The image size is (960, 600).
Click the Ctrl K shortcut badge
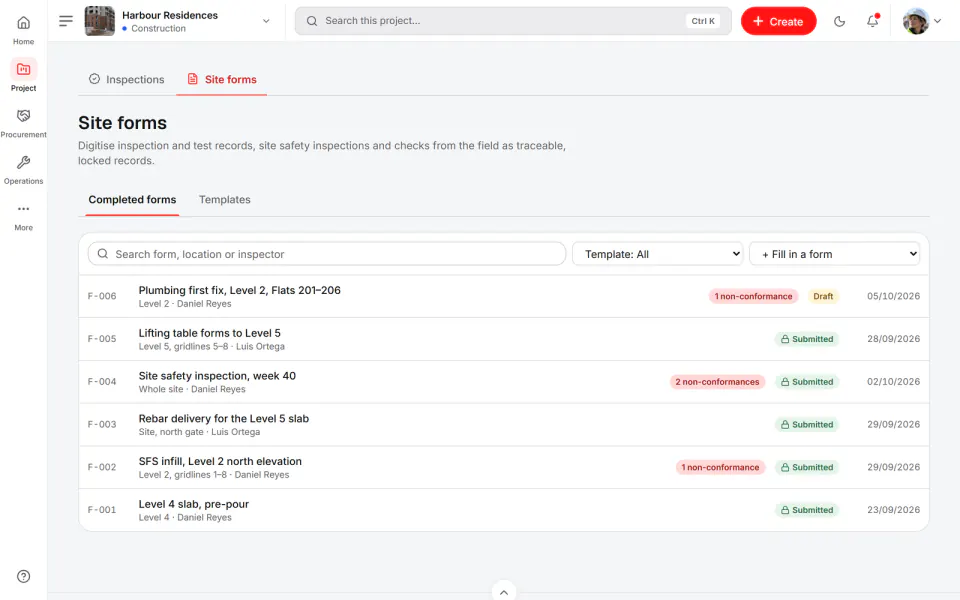click(702, 21)
